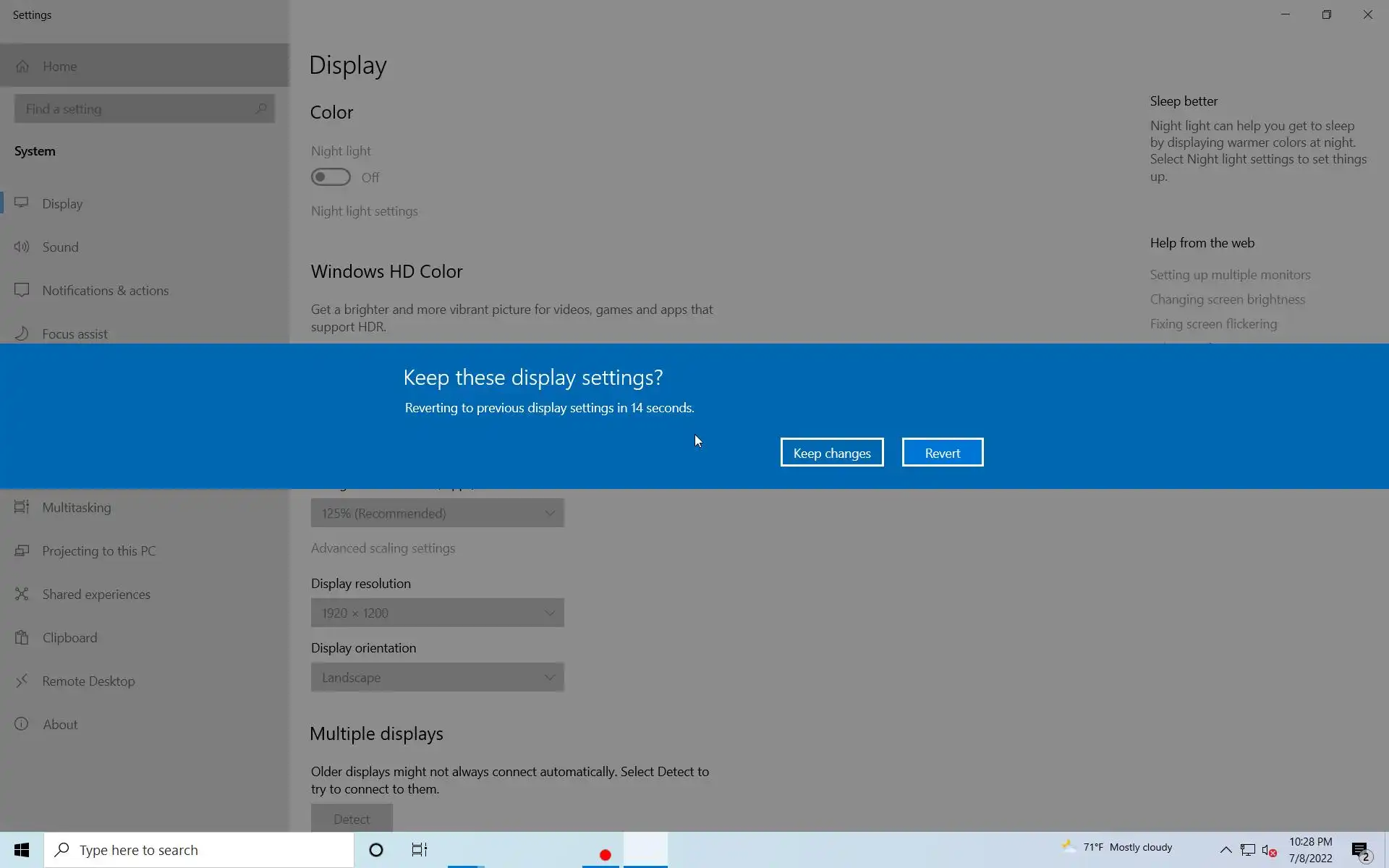
Task: Open Windows Start menu
Action: [x=22, y=850]
